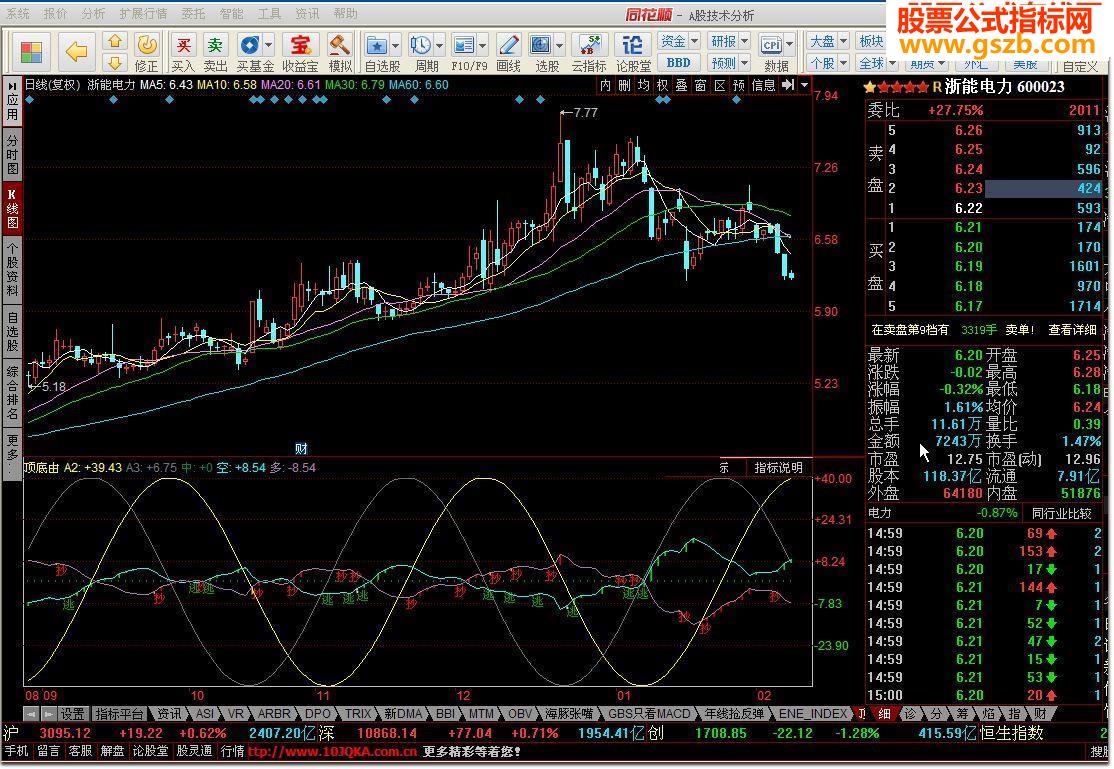
Task: Open the 云指标 cloud indicator icon
Action: [589, 52]
